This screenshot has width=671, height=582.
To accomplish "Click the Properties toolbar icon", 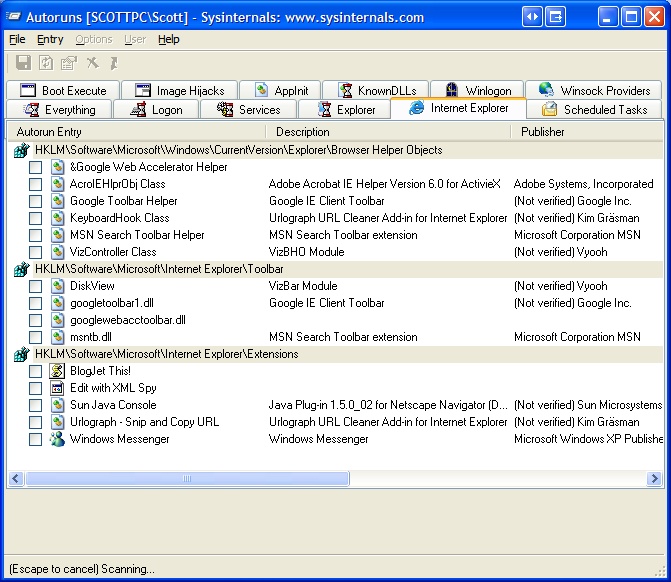I will [68, 63].
